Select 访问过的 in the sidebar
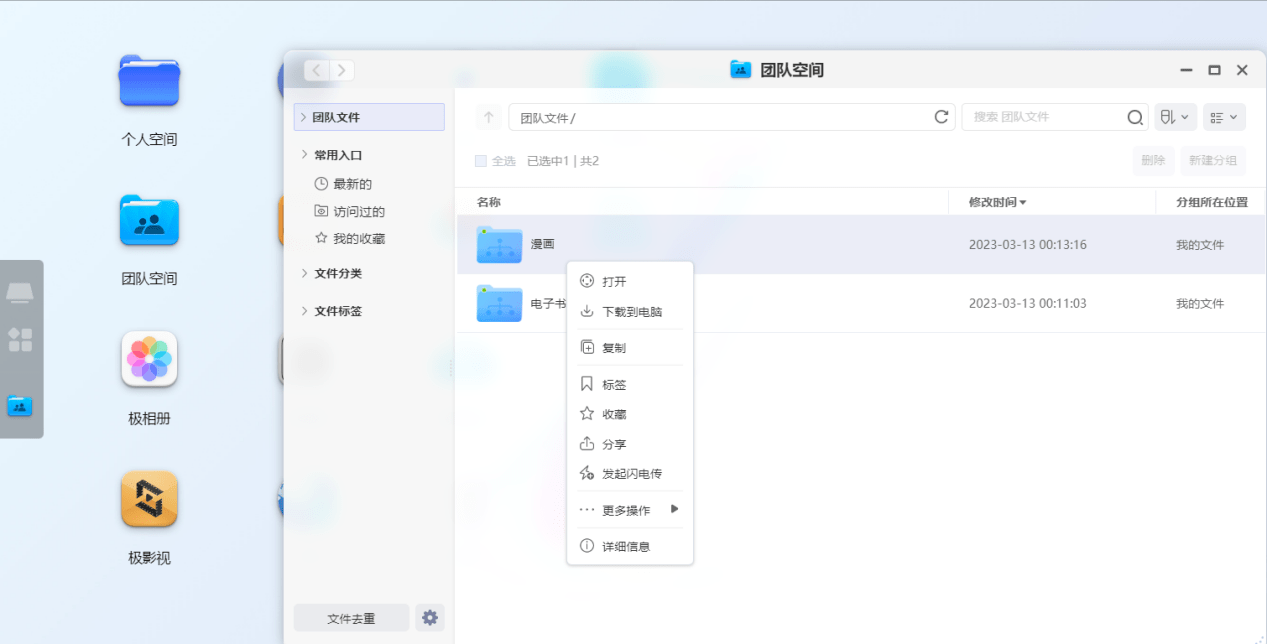1267x644 pixels. (x=359, y=212)
